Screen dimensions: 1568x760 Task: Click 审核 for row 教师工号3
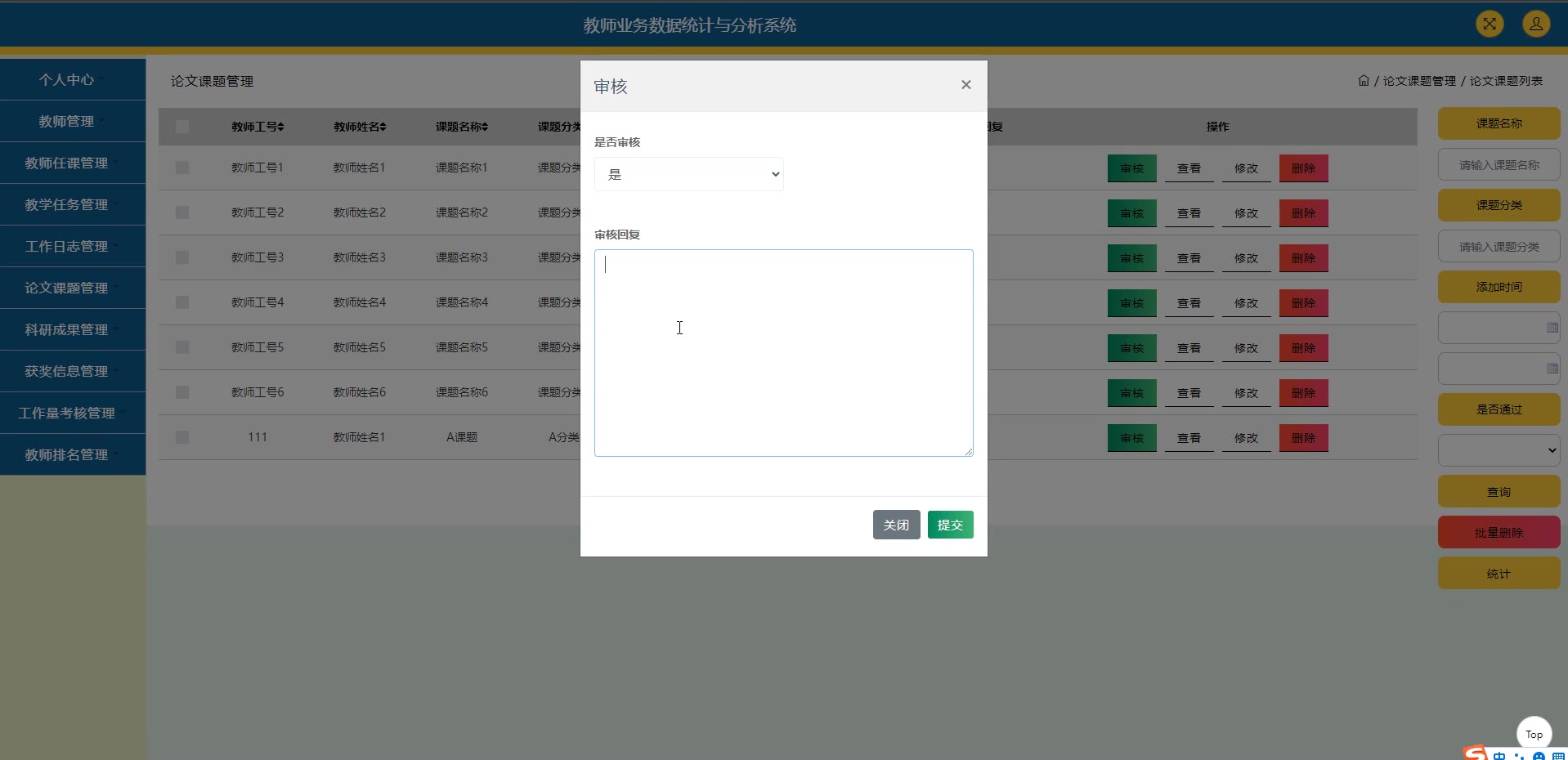[x=1131, y=258]
